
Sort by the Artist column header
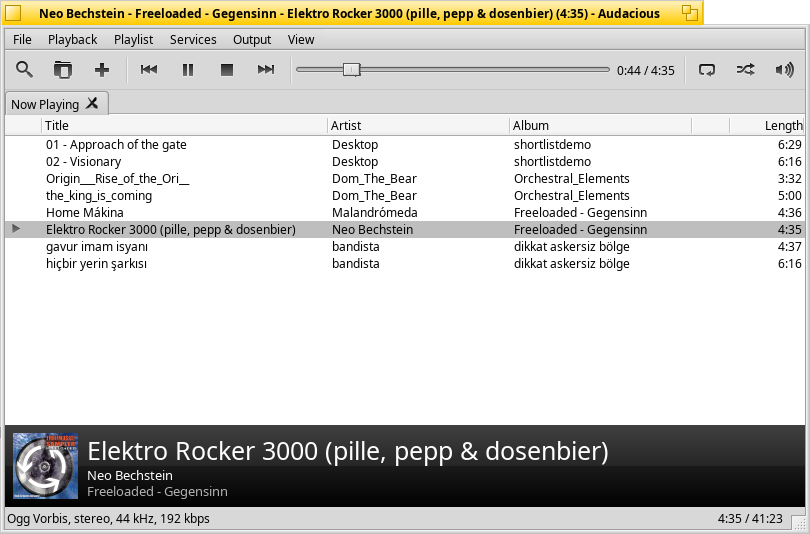[x=418, y=125]
